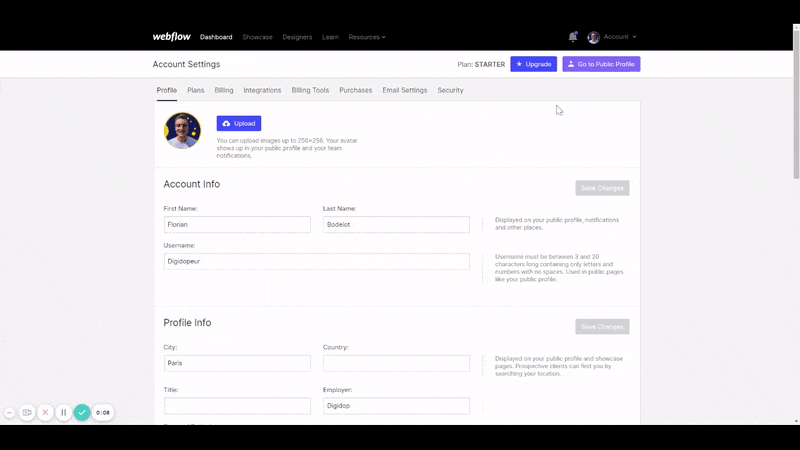Click Save Changes in Profile Info
The image size is (800, 450).
[602, 327]
